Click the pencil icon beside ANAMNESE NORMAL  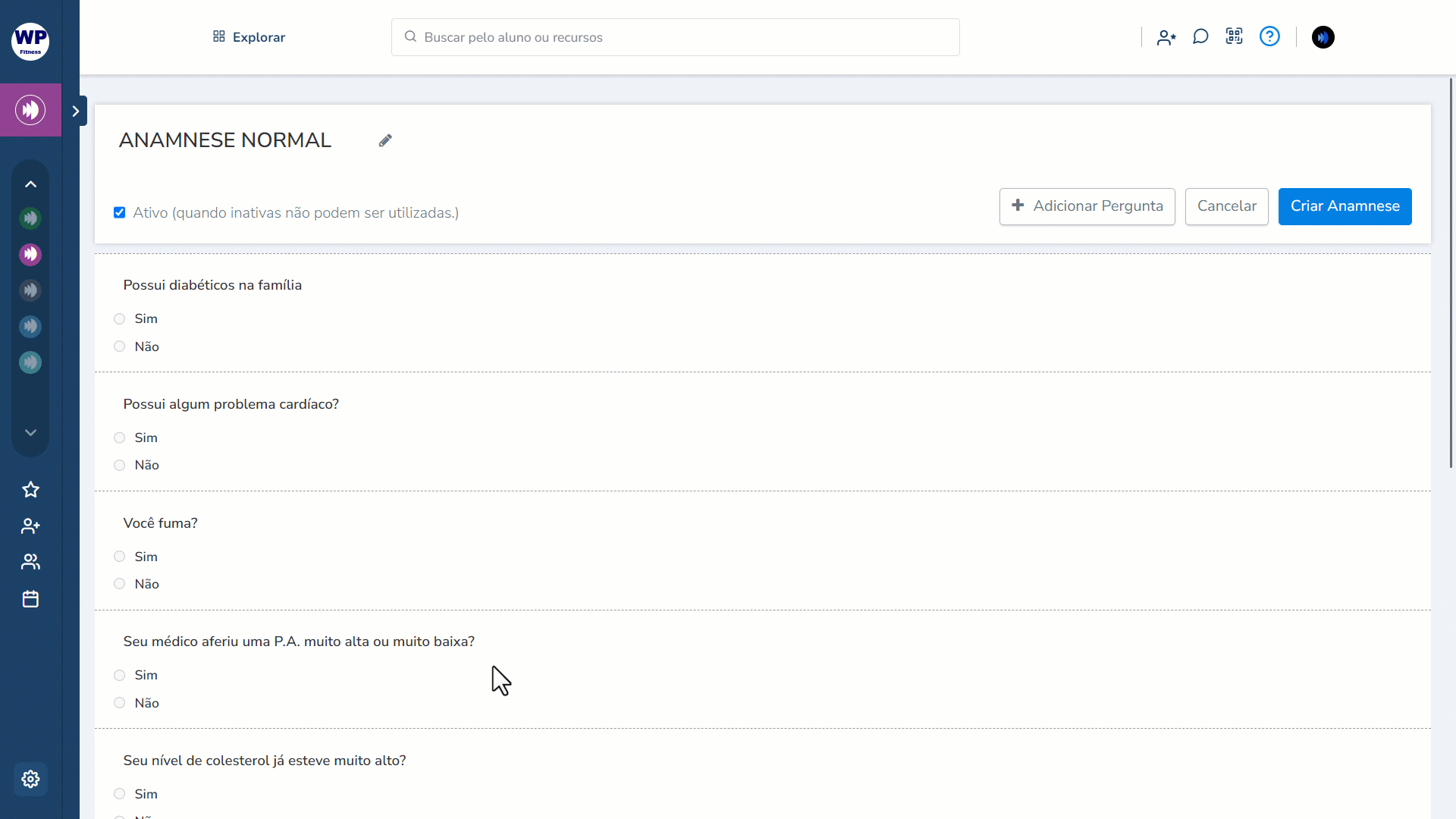pyautogui.click(x=385, y=140)
